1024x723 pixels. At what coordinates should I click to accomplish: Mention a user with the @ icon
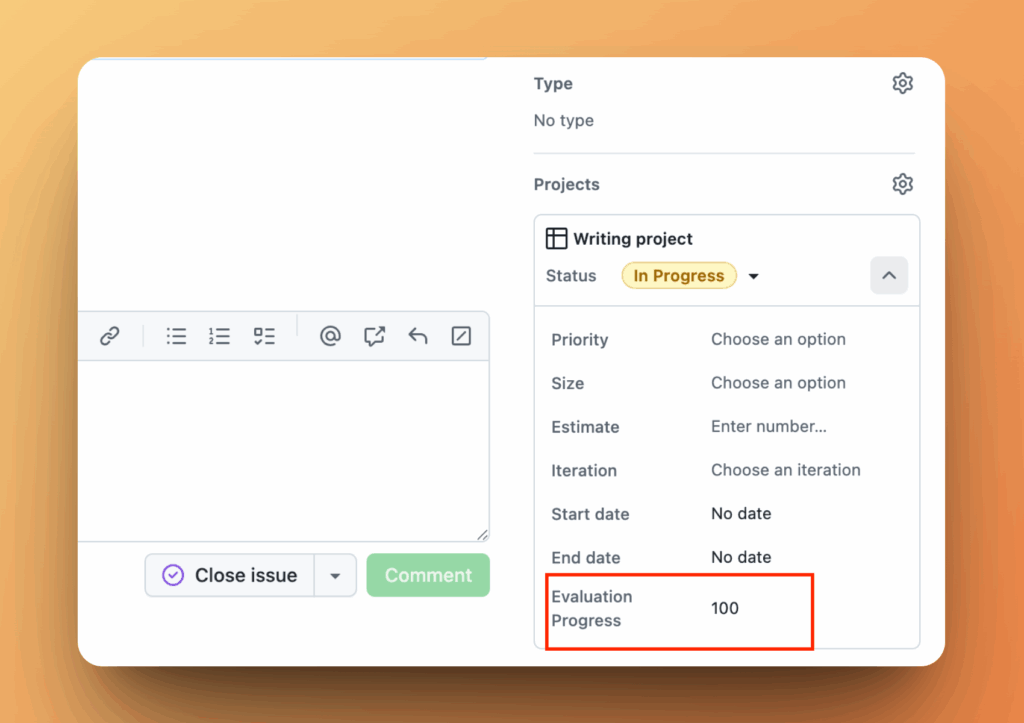330,336
